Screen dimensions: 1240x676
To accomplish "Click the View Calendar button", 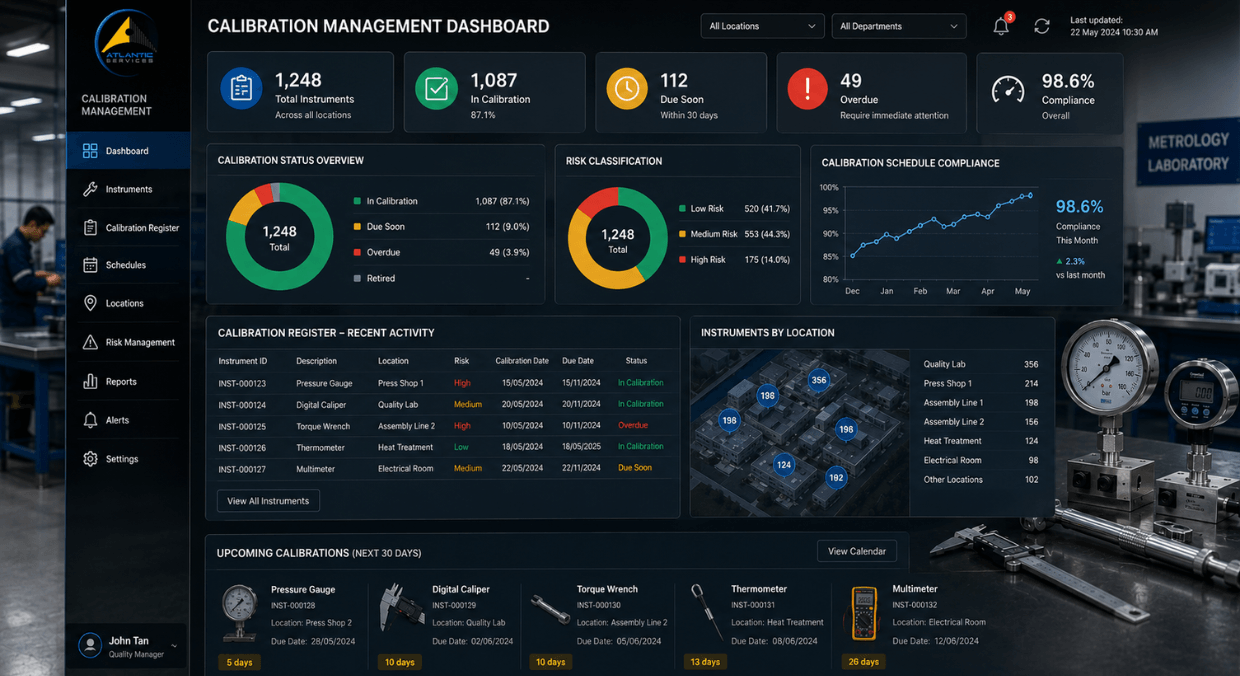I will click(857, 551).
